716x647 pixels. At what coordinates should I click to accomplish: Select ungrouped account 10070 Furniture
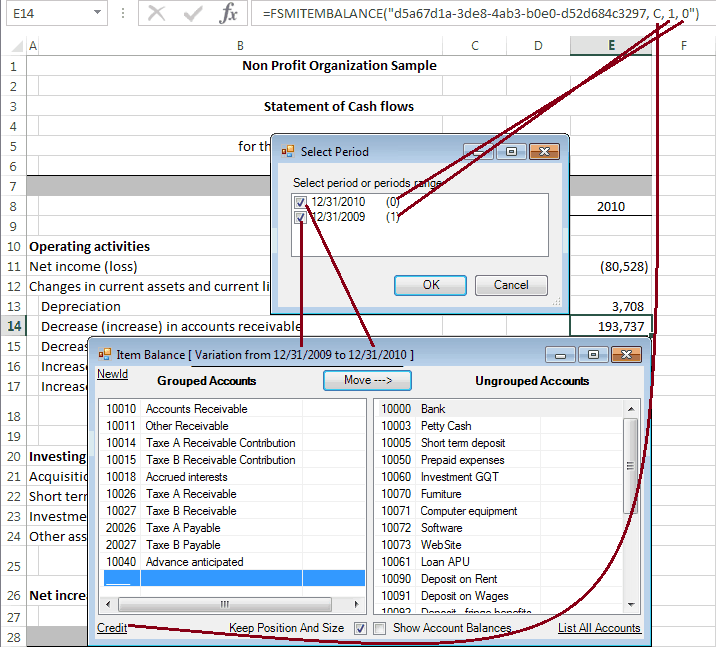[x=500, y=494]
